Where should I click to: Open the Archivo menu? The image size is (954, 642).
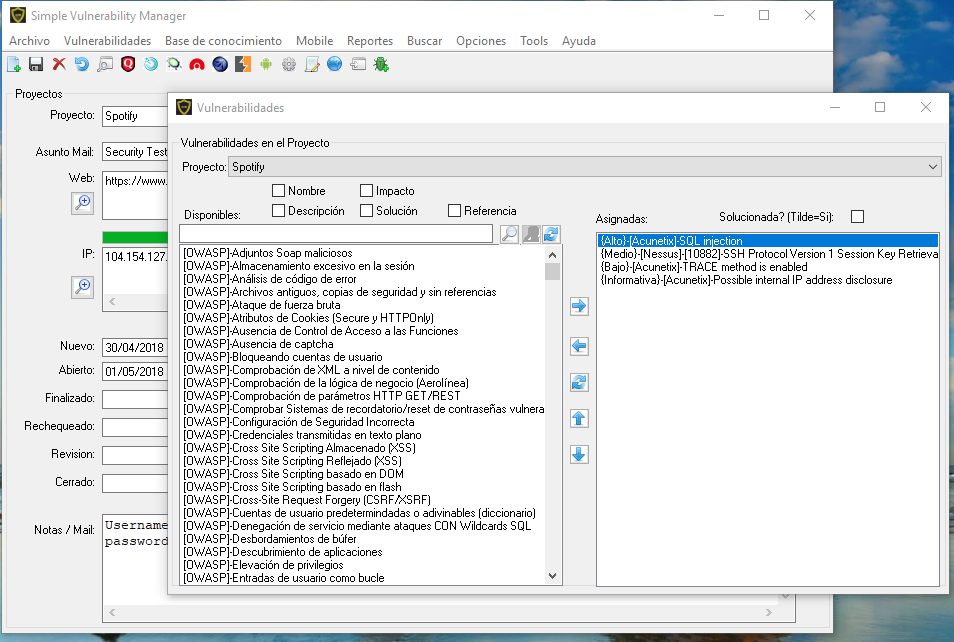click(29, 41)
